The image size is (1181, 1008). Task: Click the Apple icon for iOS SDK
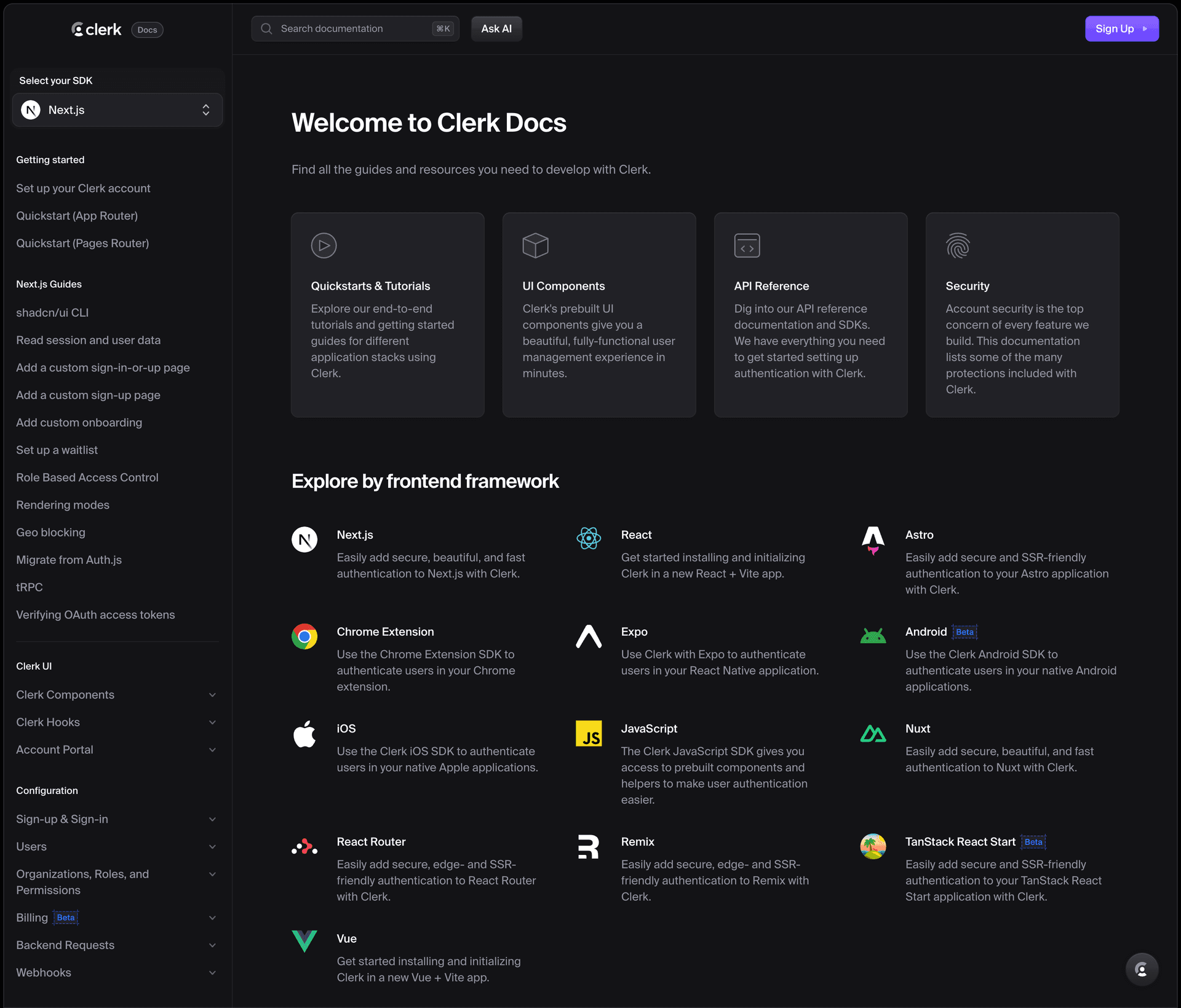pyautogui.click(x=304, y=733)
